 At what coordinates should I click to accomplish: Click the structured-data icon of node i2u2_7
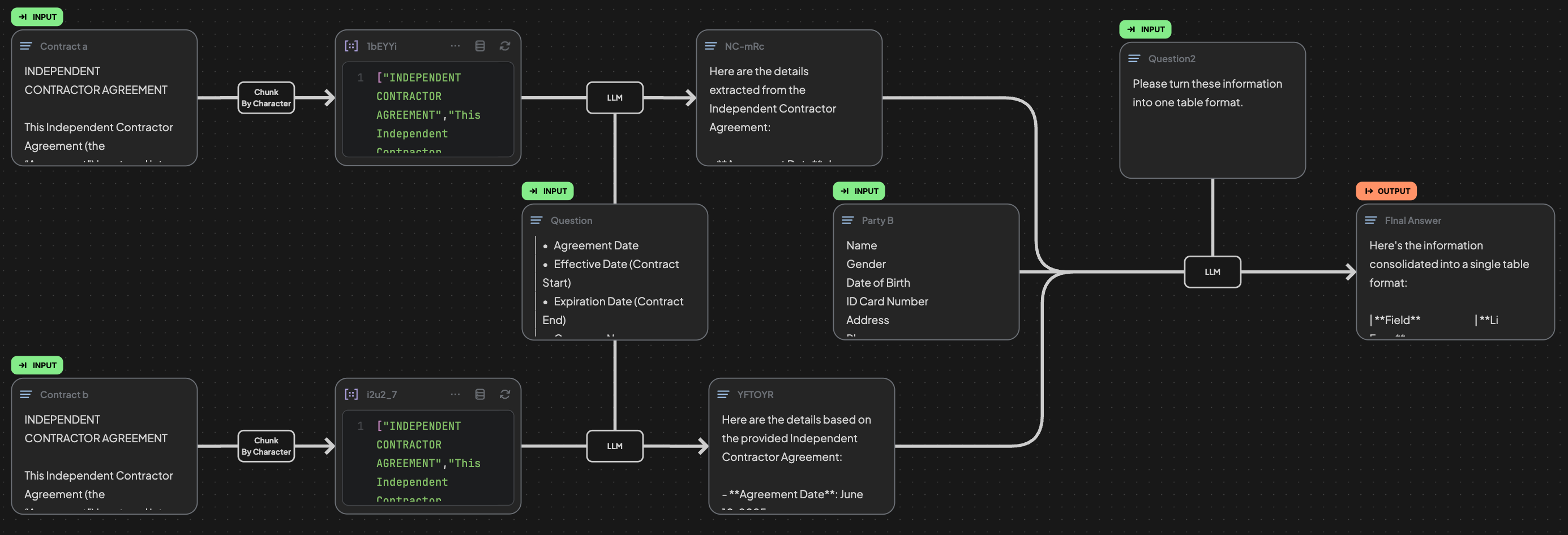(351, 395)
